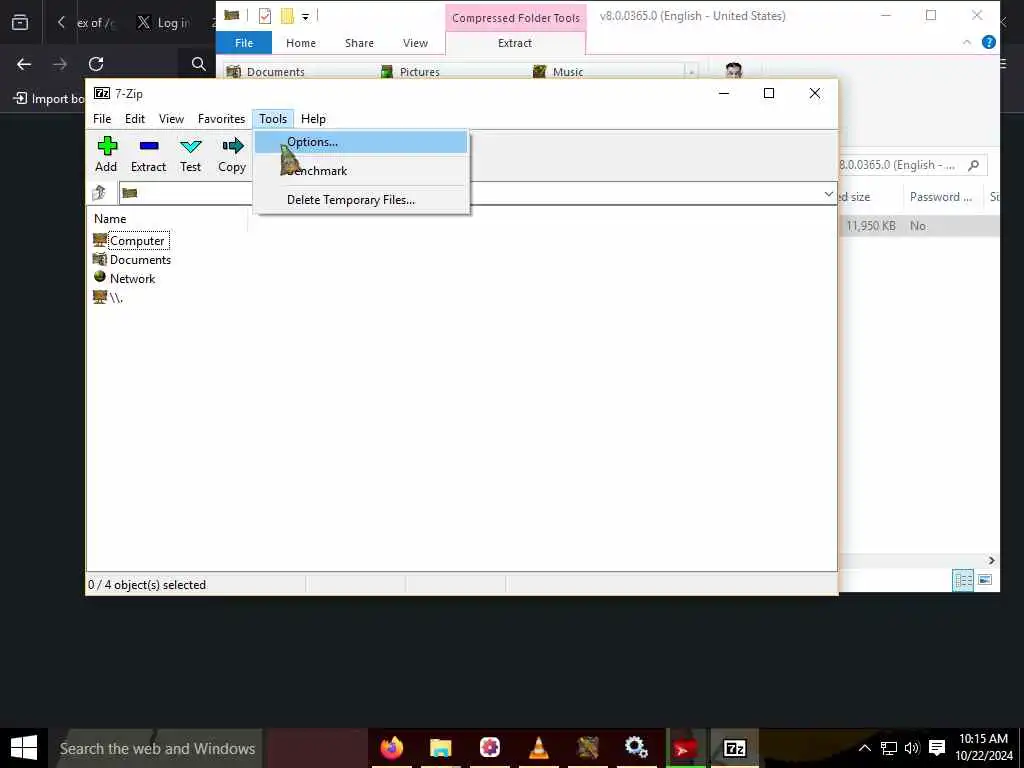Open the 7-Zip File menu
This screenshot has height=768, width=1024.
click(102, 119)
